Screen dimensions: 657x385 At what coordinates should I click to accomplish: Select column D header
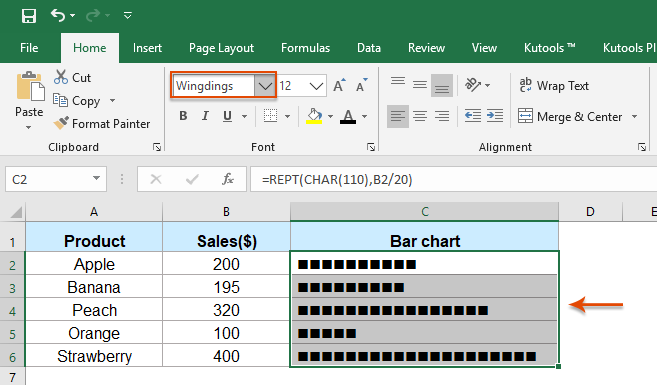[x=590, y=212]
